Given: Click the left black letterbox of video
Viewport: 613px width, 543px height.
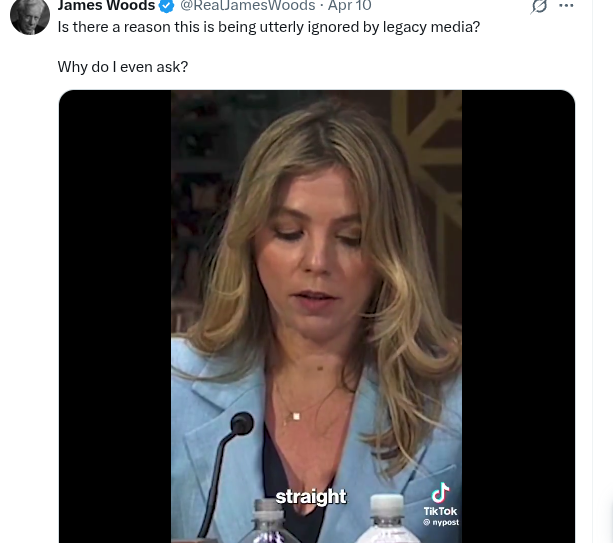Looking at the screenshot, I should coord(115,300).
